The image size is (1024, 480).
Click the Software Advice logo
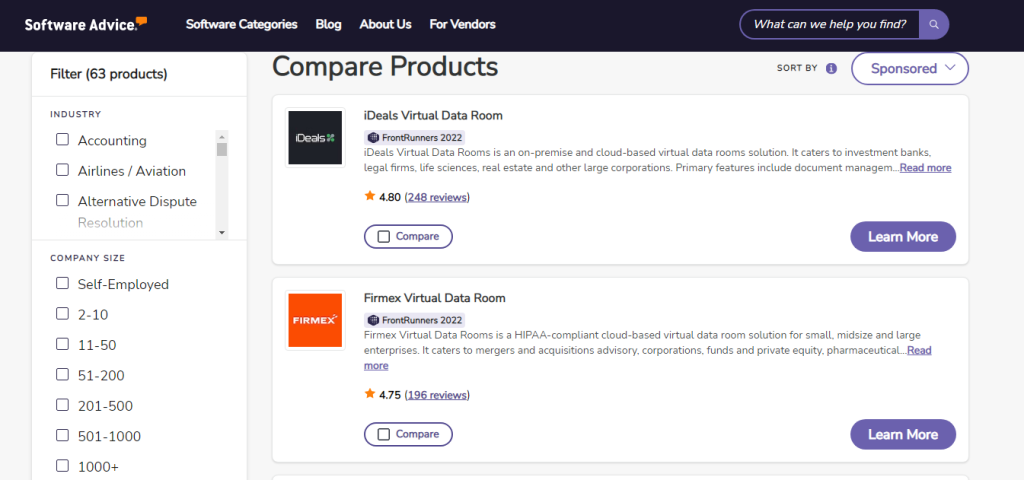tap(86, 24)
